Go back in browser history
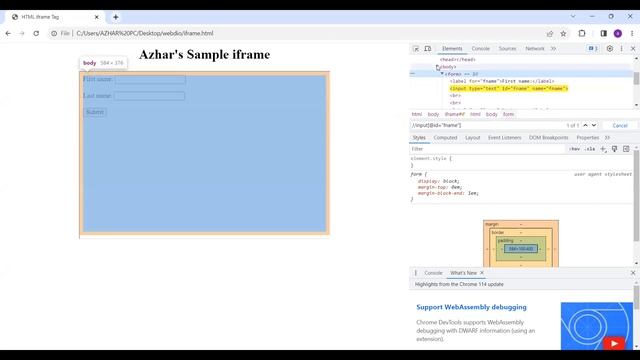Screen dimensions: 640x360 [8, 33]
